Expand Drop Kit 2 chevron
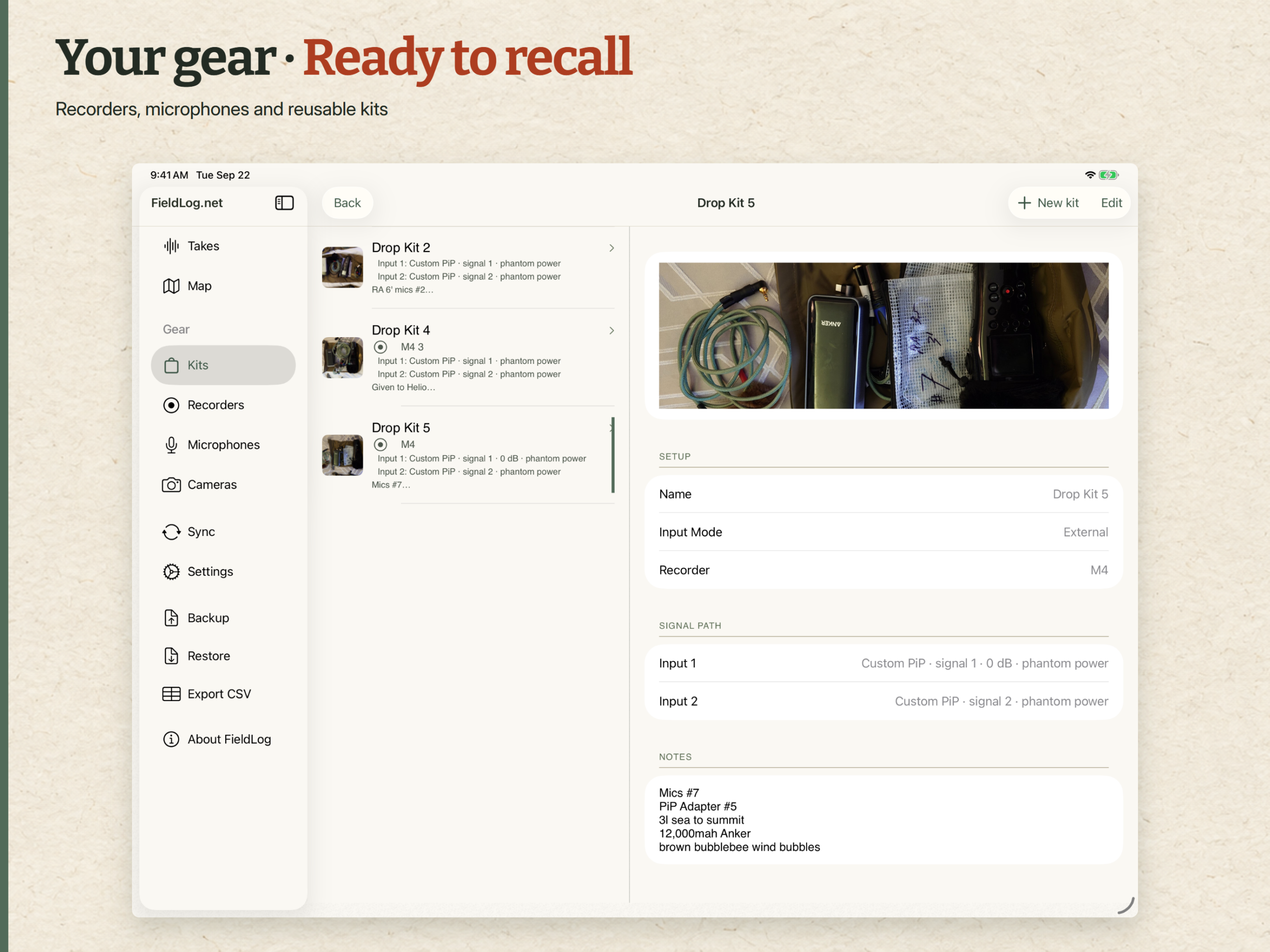This screenshot has width=1270, height=952. 612,248
